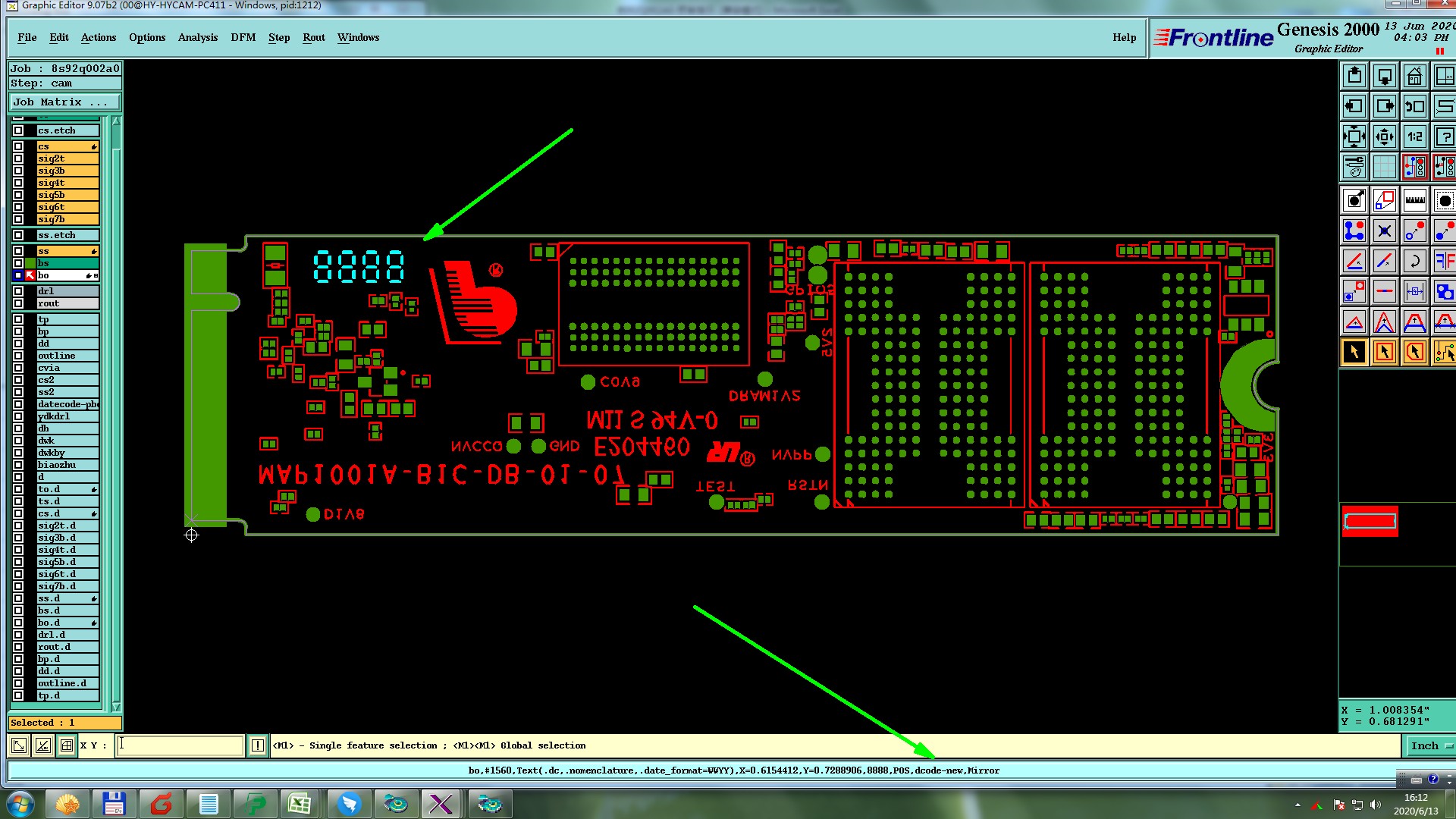1456x819 pixels.
Task: Click the pan view four-arrows icon
Action: [x=1384, y=137]
